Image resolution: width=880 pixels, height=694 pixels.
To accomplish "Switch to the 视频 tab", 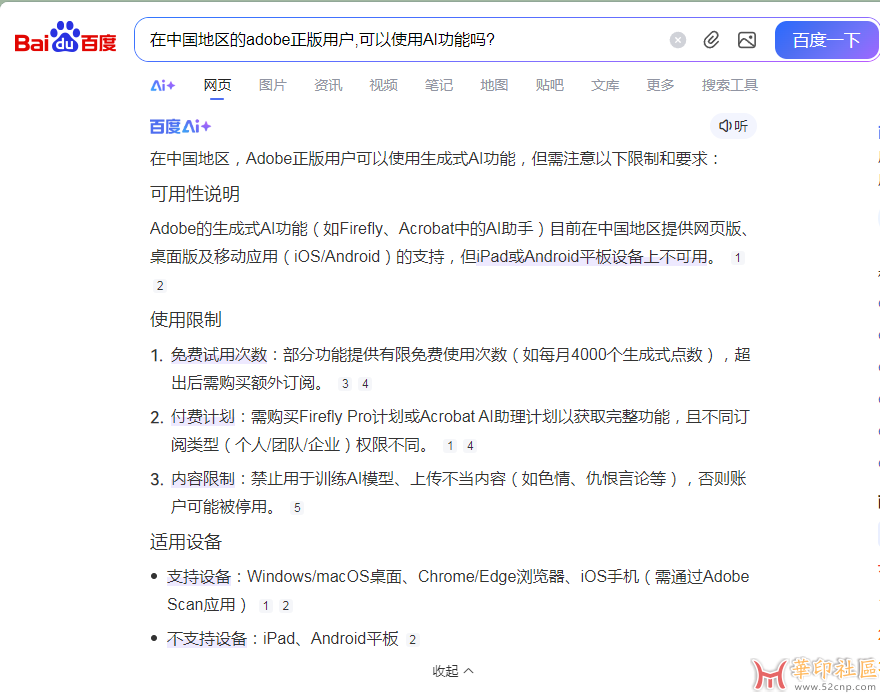I will pos(383,86).
